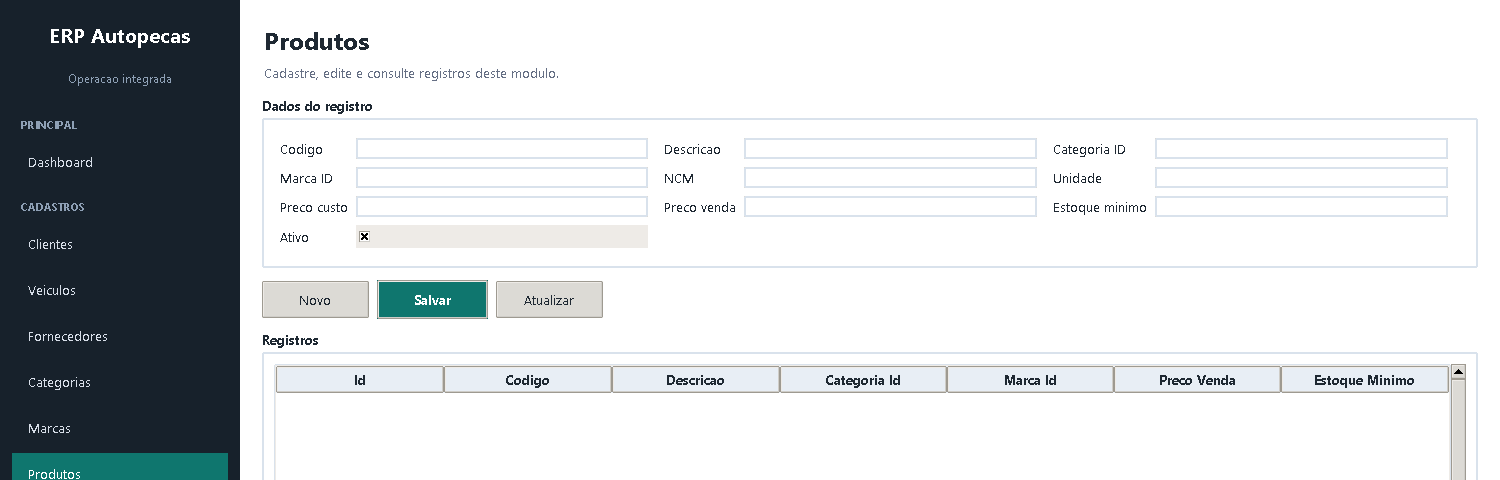Toggle the Ativo checkbox
The height and width of the screenshot is (480, 1500).
[364, 237]
